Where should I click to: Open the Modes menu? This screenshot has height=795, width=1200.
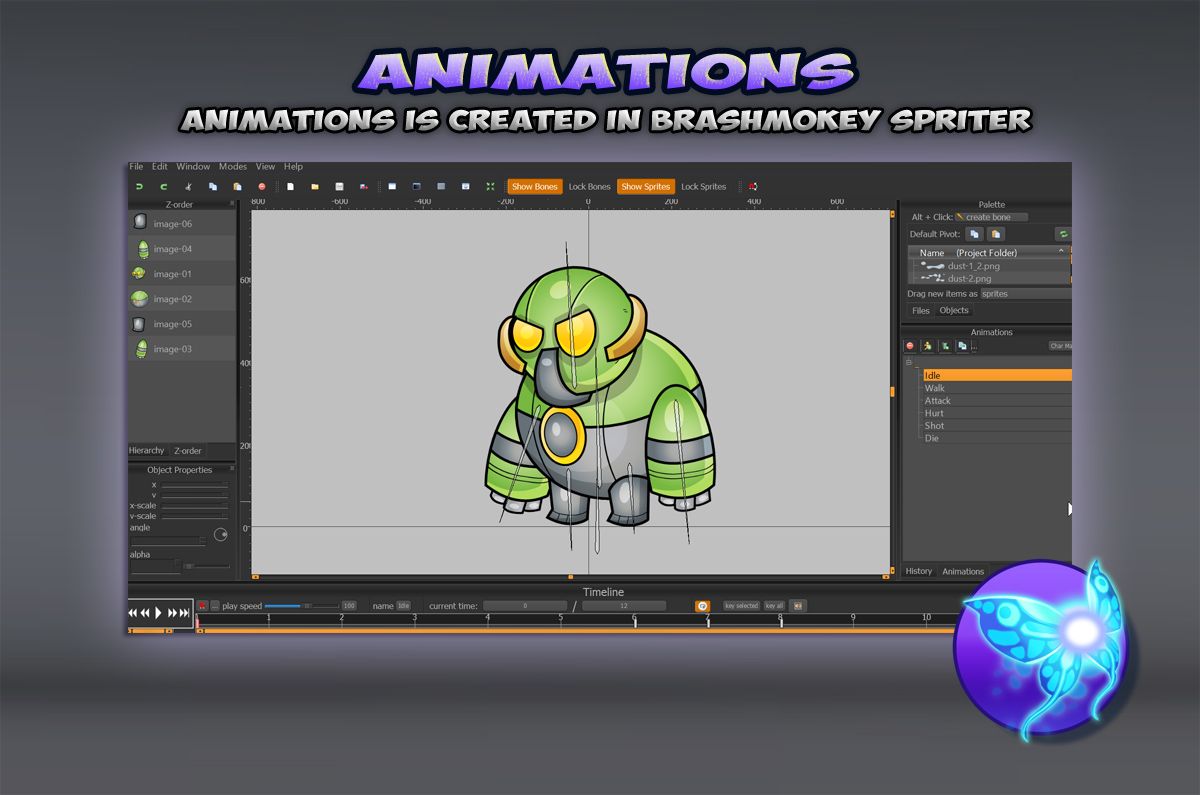click(x=233, y=167)
